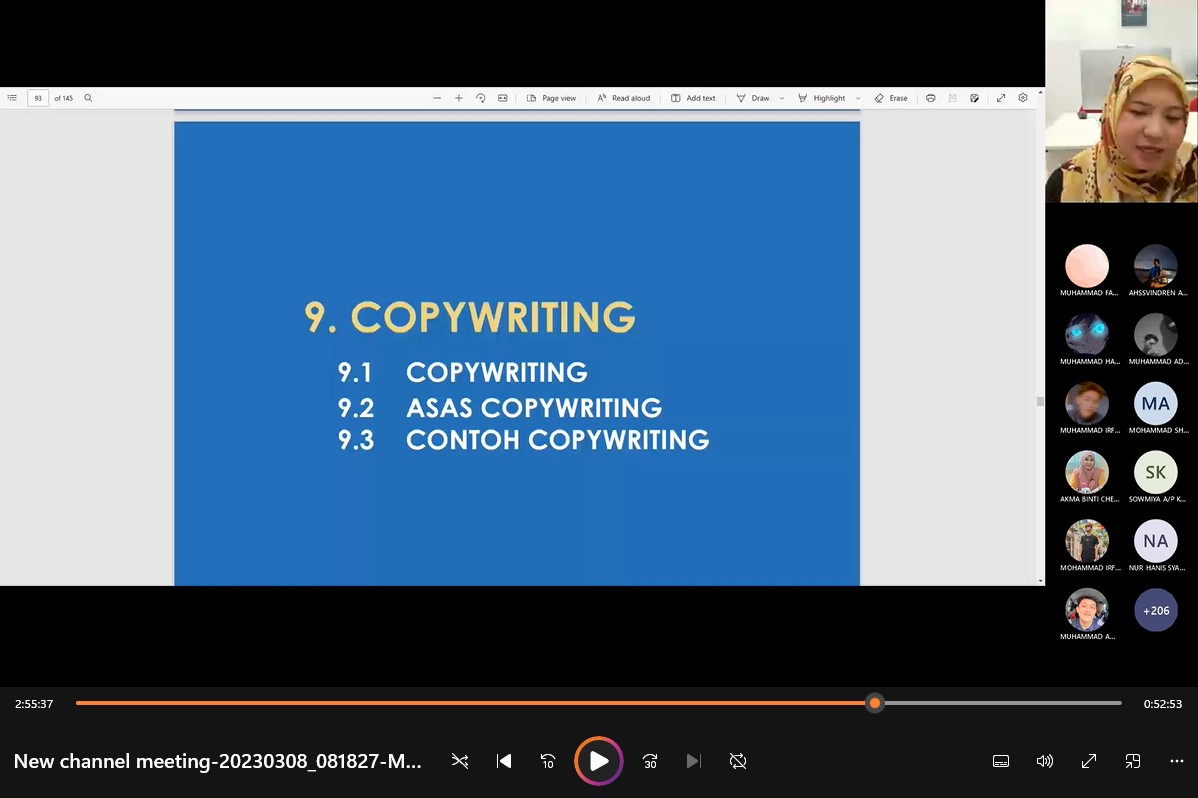Select participant AKMA BINTI CHE... avatar
1198x798 pixels.
click(1086, 472)
